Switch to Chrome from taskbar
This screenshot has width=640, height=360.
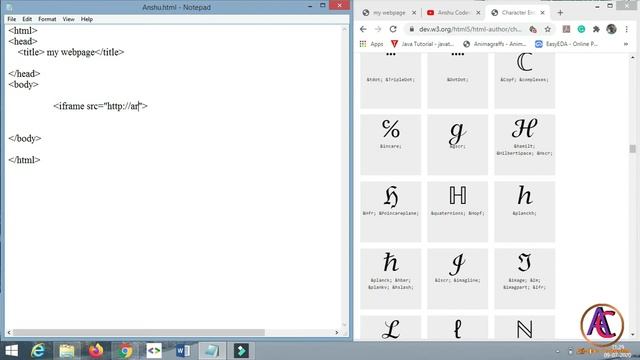tap(125, 351)
